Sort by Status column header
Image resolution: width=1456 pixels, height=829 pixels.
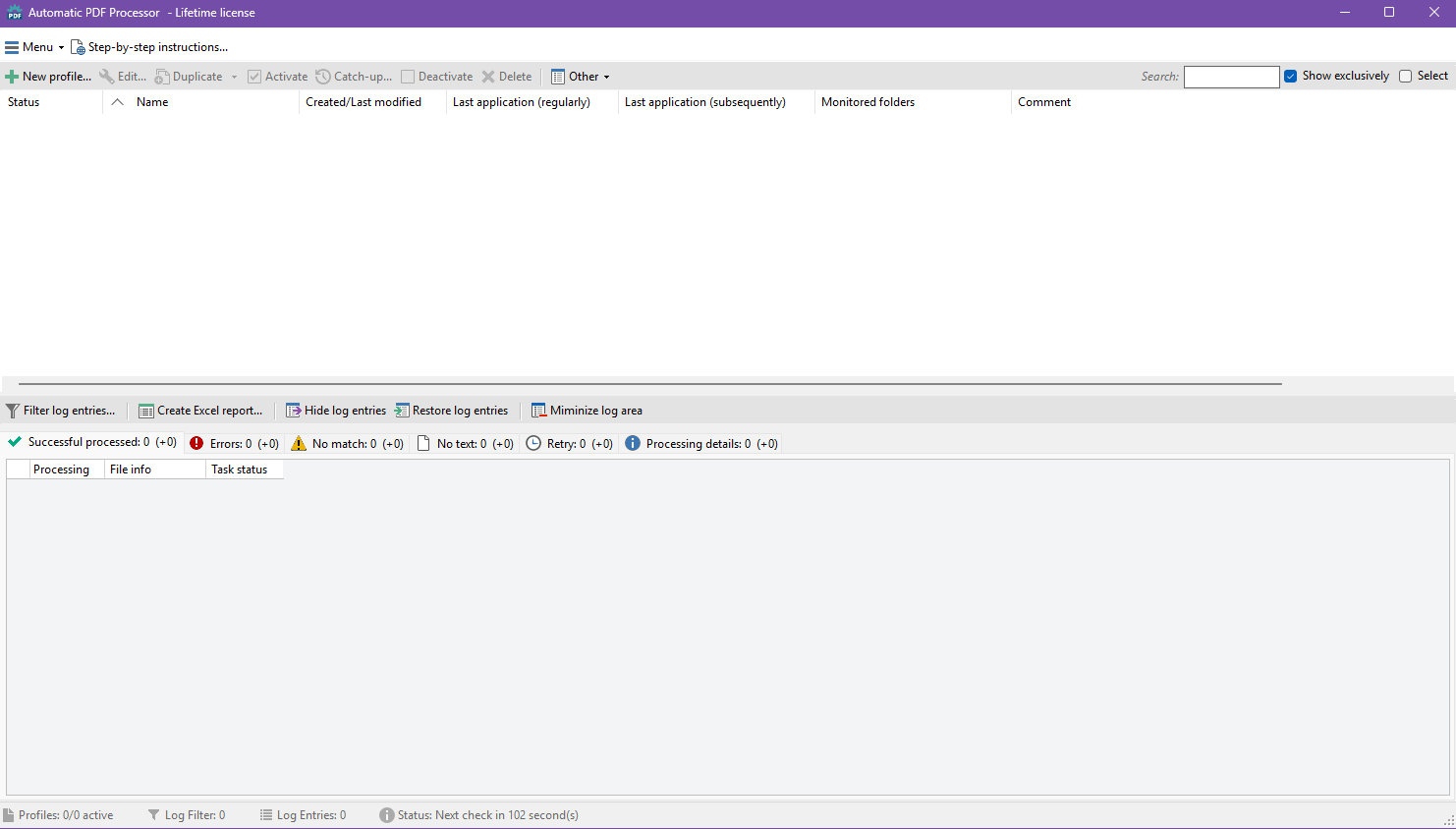pos(52,102)
